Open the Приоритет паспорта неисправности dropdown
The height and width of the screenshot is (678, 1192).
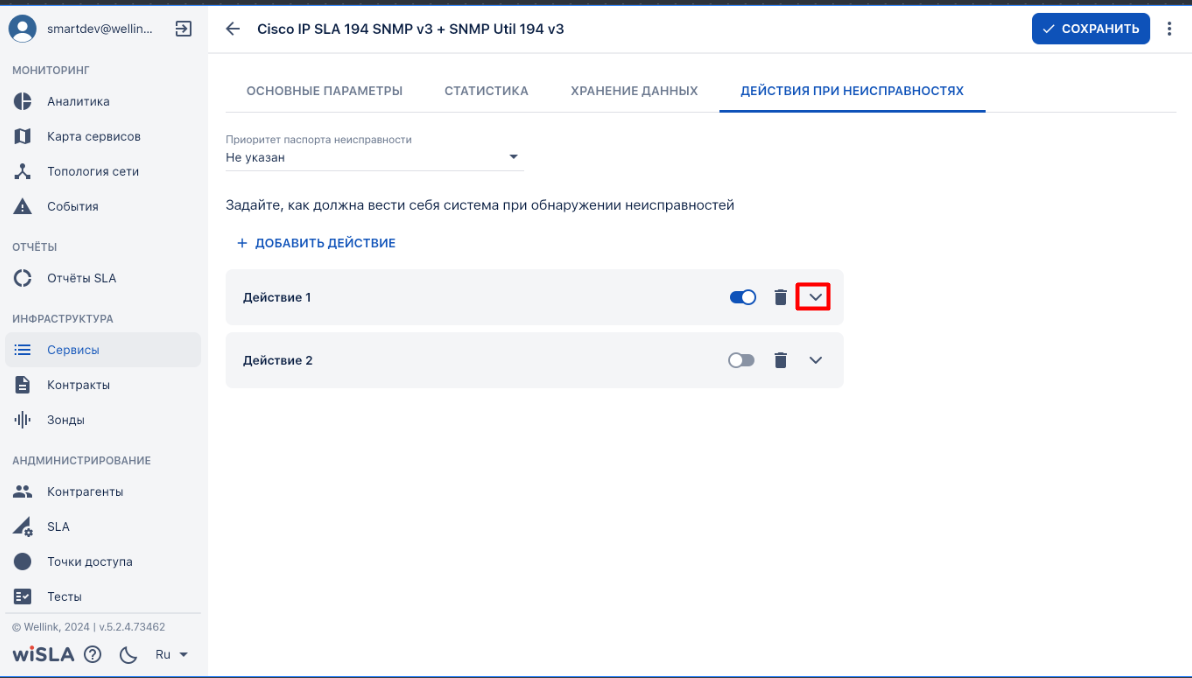(374, 157)
